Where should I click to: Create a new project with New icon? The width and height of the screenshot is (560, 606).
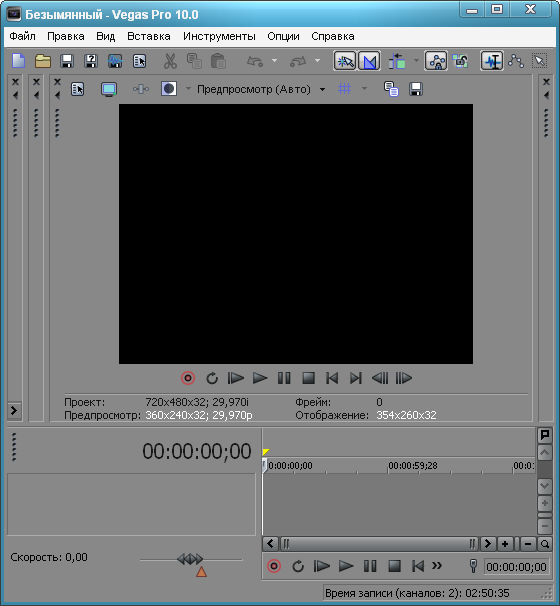(x=19, y=61)
